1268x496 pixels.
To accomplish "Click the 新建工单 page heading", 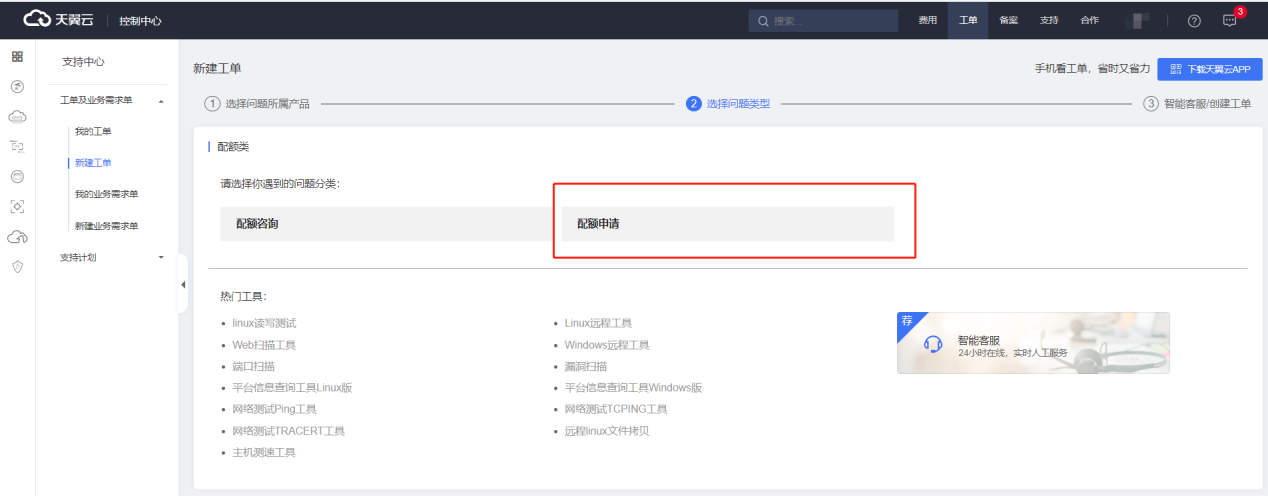I will point(217,68).
